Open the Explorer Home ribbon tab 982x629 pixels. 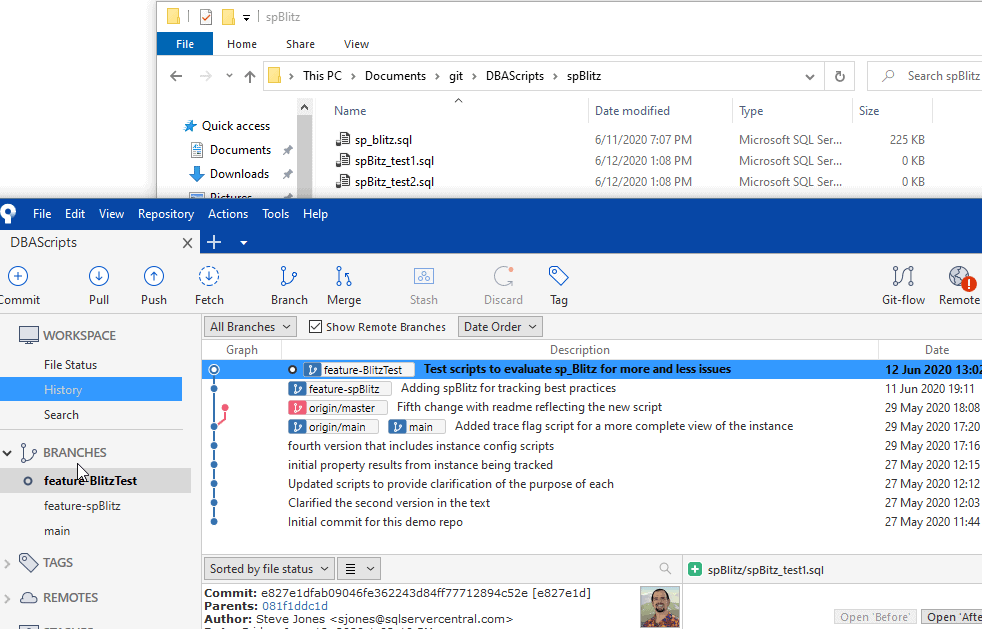[242, 44]
